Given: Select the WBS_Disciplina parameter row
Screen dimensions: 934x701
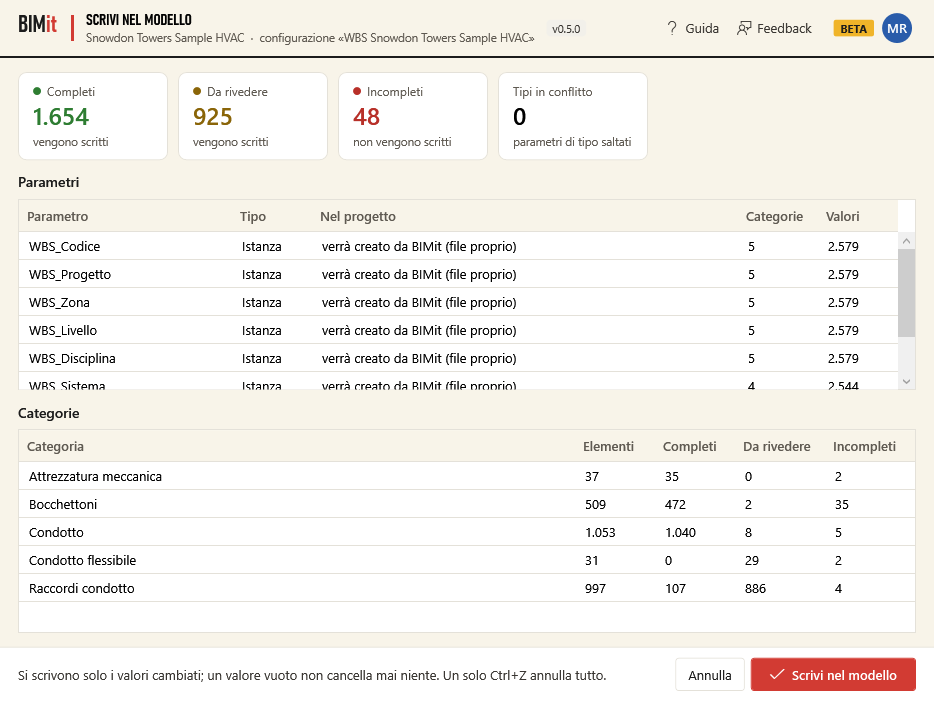Looking at the screenshot, I should pyautogui.click(x=458, y=358).
